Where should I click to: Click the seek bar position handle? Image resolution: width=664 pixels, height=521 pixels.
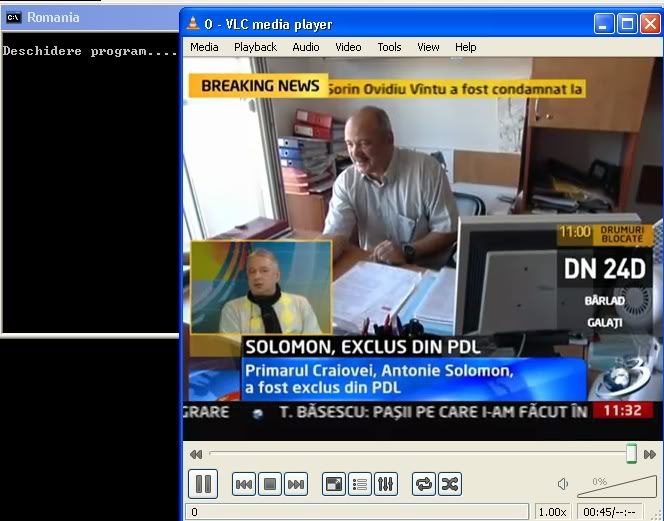[631, 454]
